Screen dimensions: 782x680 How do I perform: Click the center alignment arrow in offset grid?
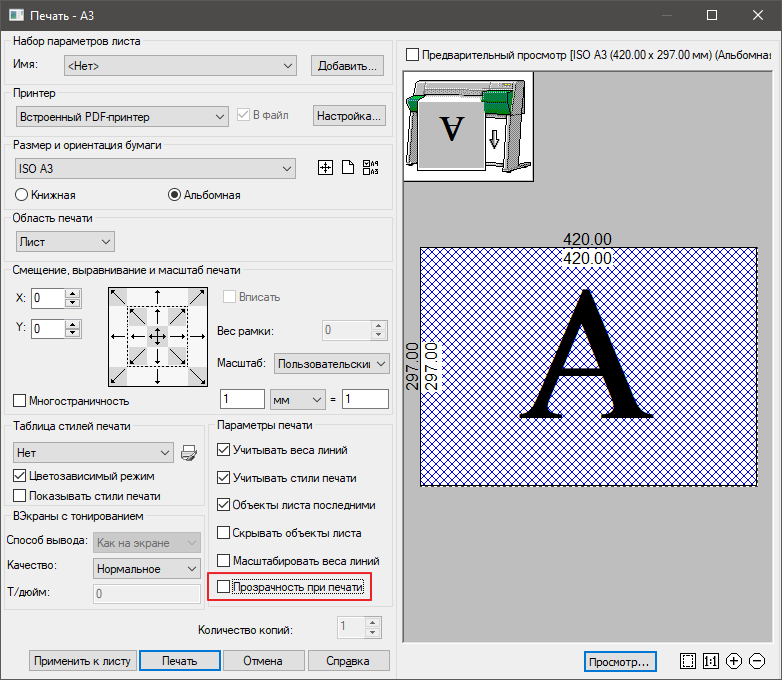(156, 337)
